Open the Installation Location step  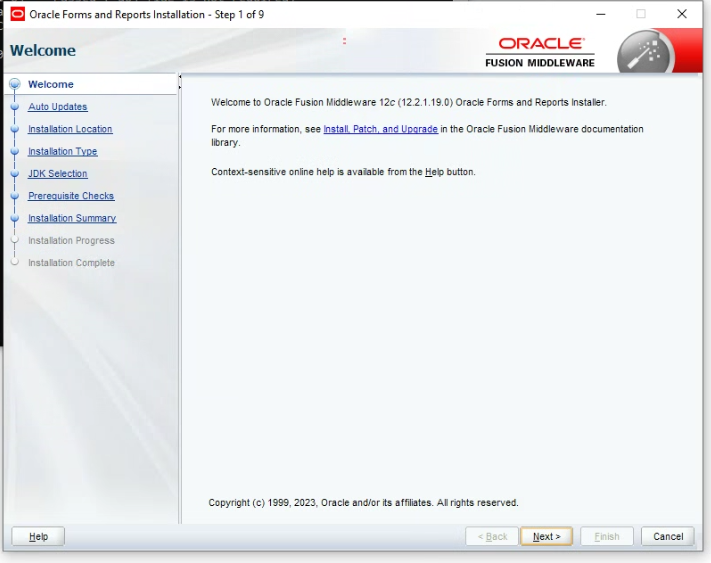coord(70,129)
